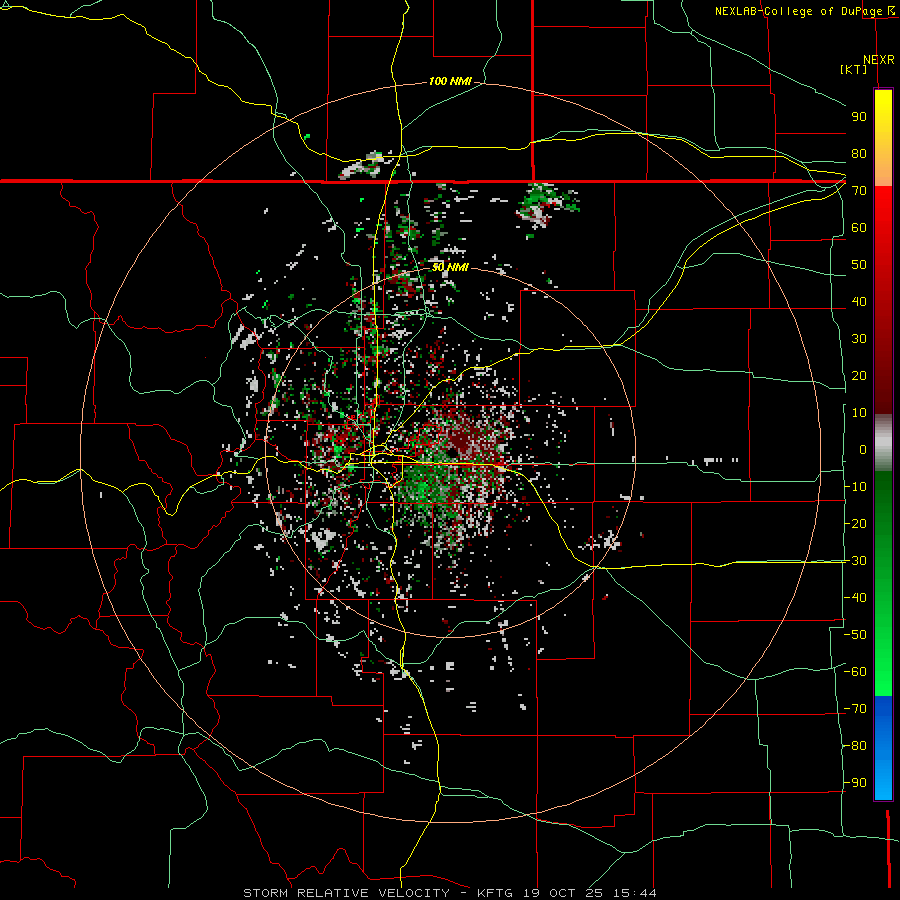Click the positive 80 scale label

tap(859, 153)
